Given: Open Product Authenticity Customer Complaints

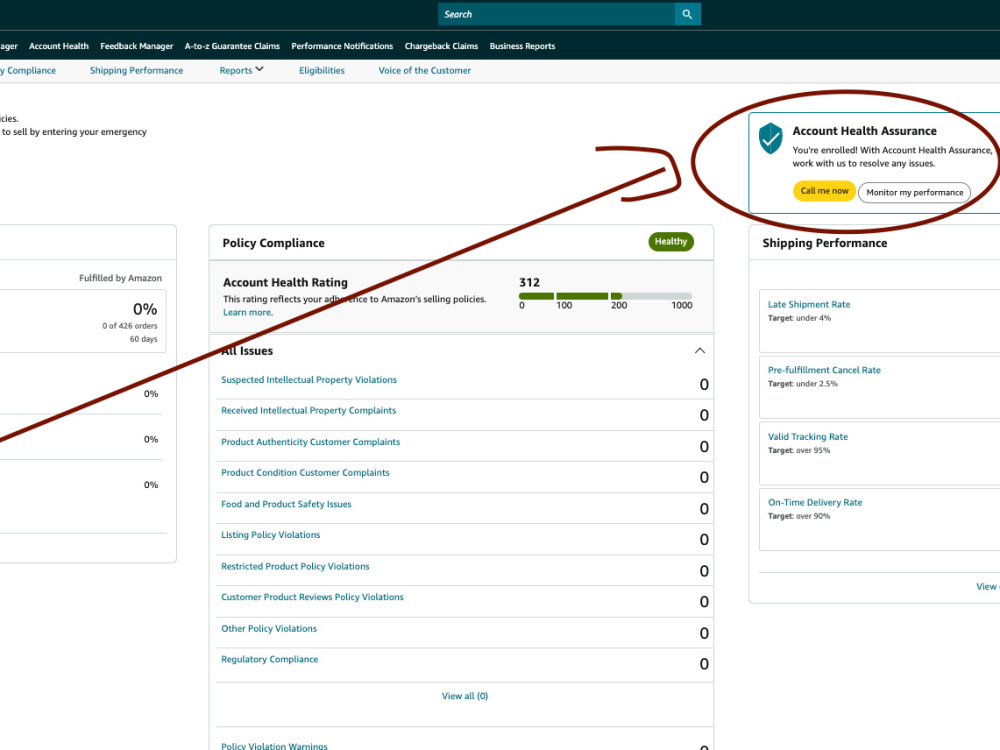Looking at the screenshot, I should pos(311,441).
